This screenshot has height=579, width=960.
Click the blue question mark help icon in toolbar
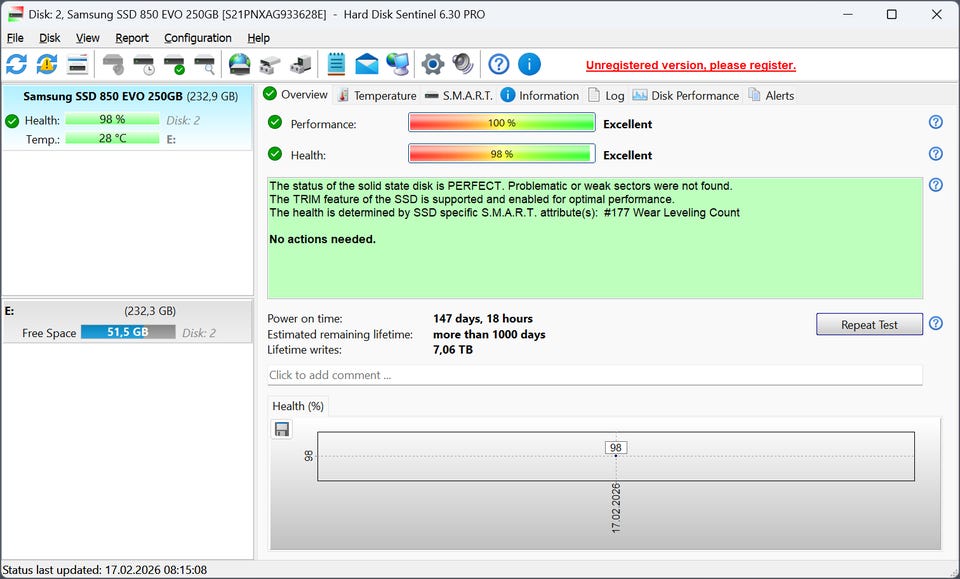coord(498,65)
